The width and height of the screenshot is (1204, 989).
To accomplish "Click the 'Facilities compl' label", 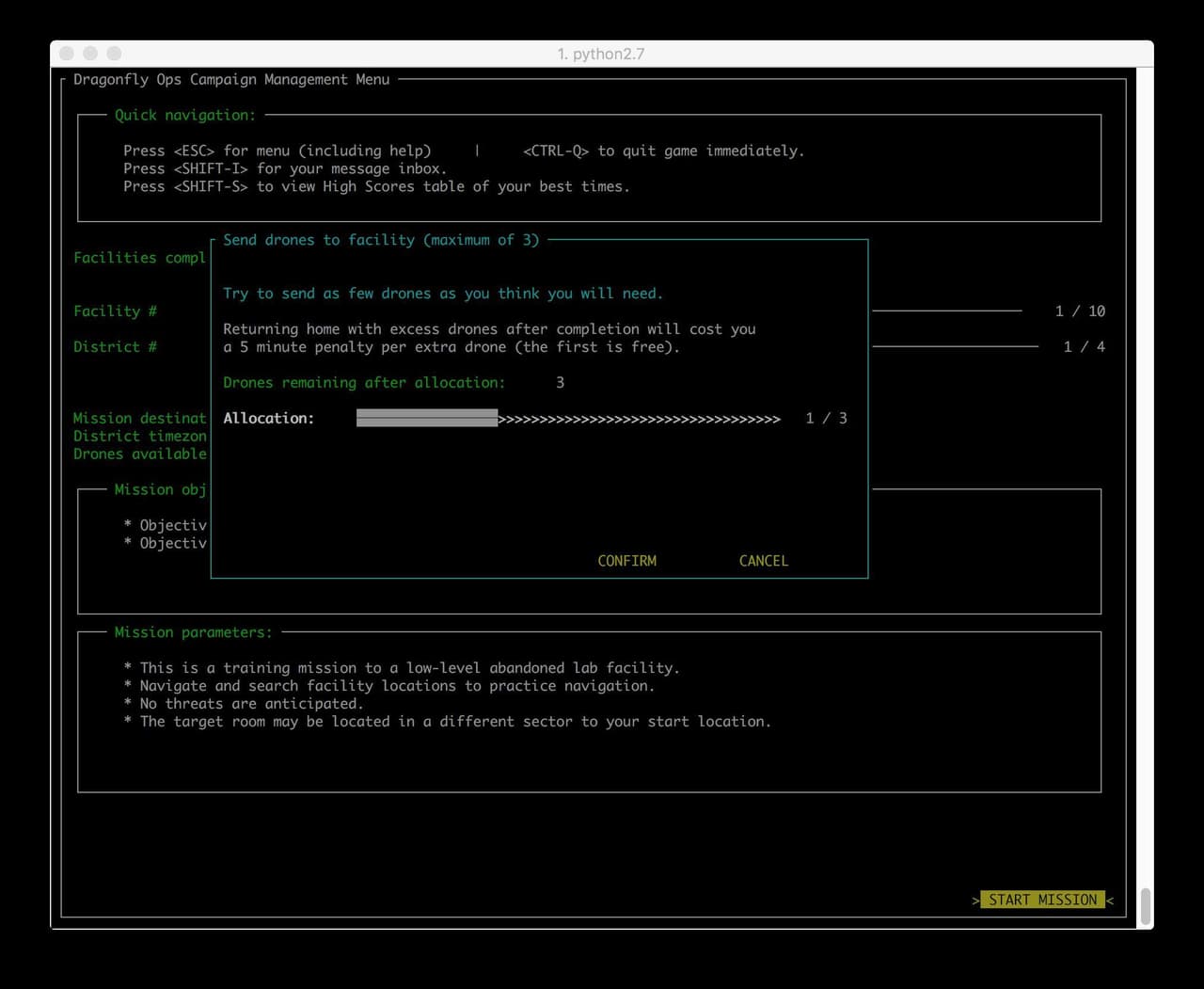I will pyautogui.click(x=139, y=258).
